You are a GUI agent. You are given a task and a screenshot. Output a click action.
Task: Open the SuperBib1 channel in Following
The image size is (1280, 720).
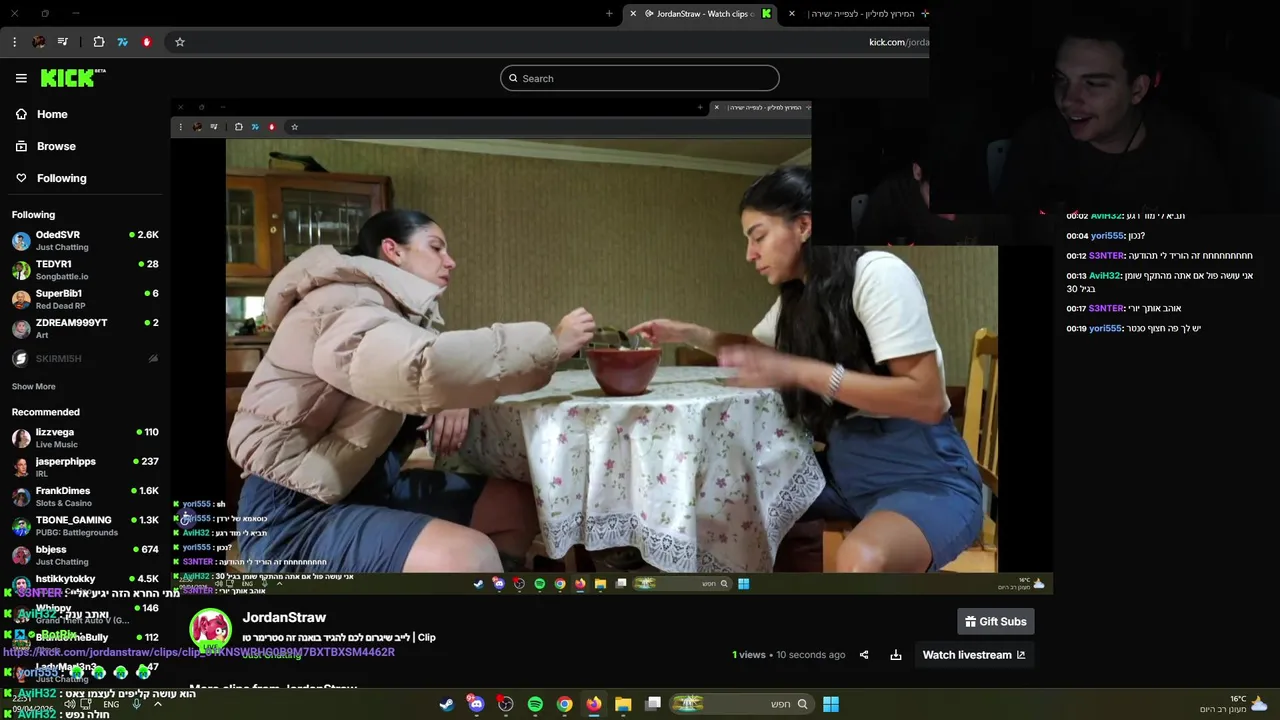(85, 299)
